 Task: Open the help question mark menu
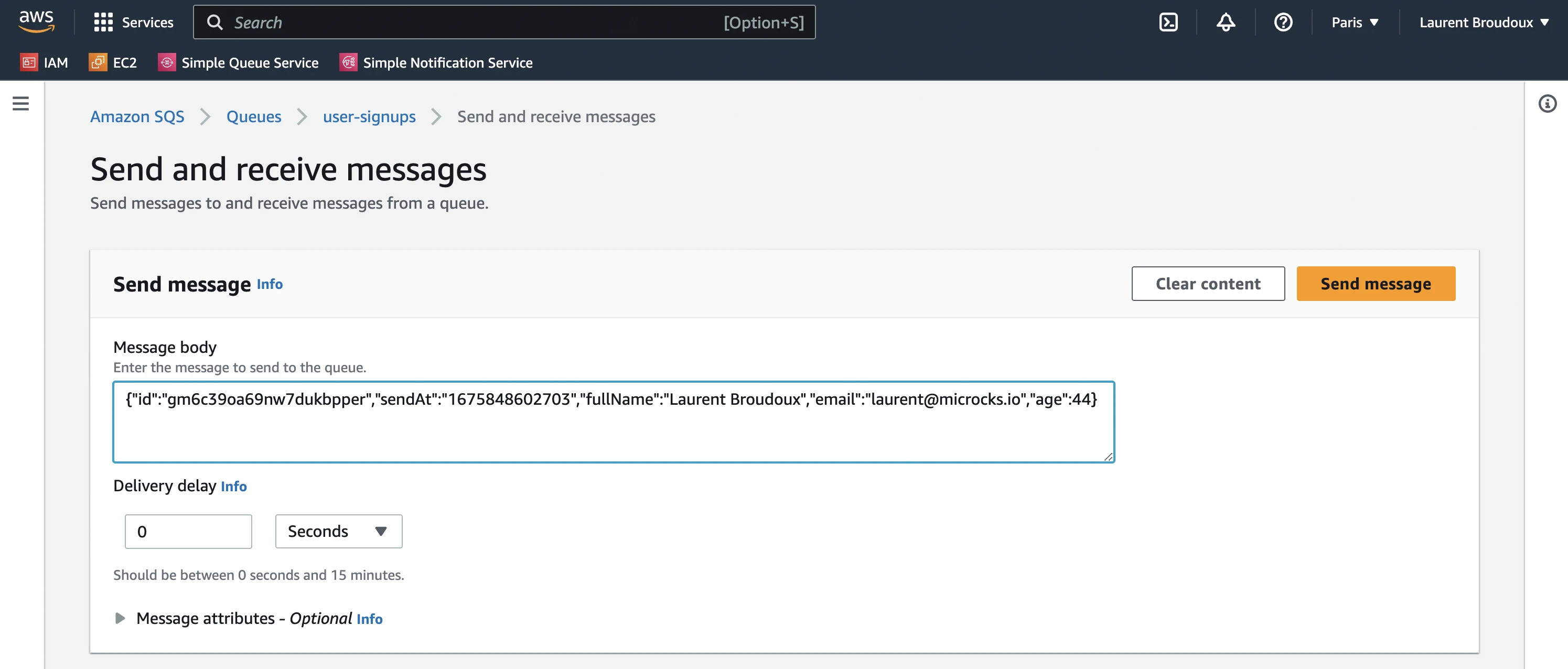click(x=1283, y=23)
